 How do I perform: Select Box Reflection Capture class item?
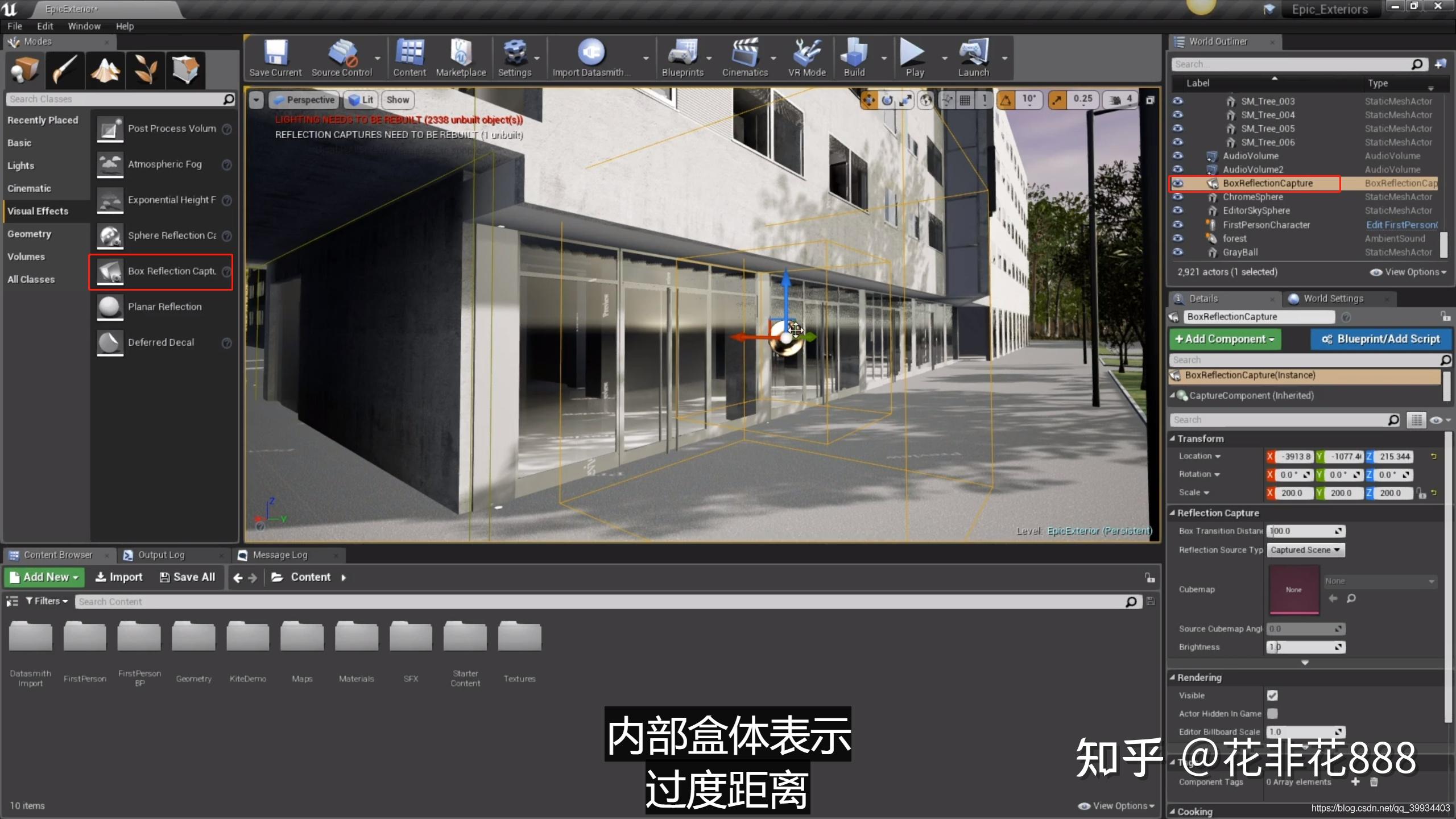[x=161, y=272]
